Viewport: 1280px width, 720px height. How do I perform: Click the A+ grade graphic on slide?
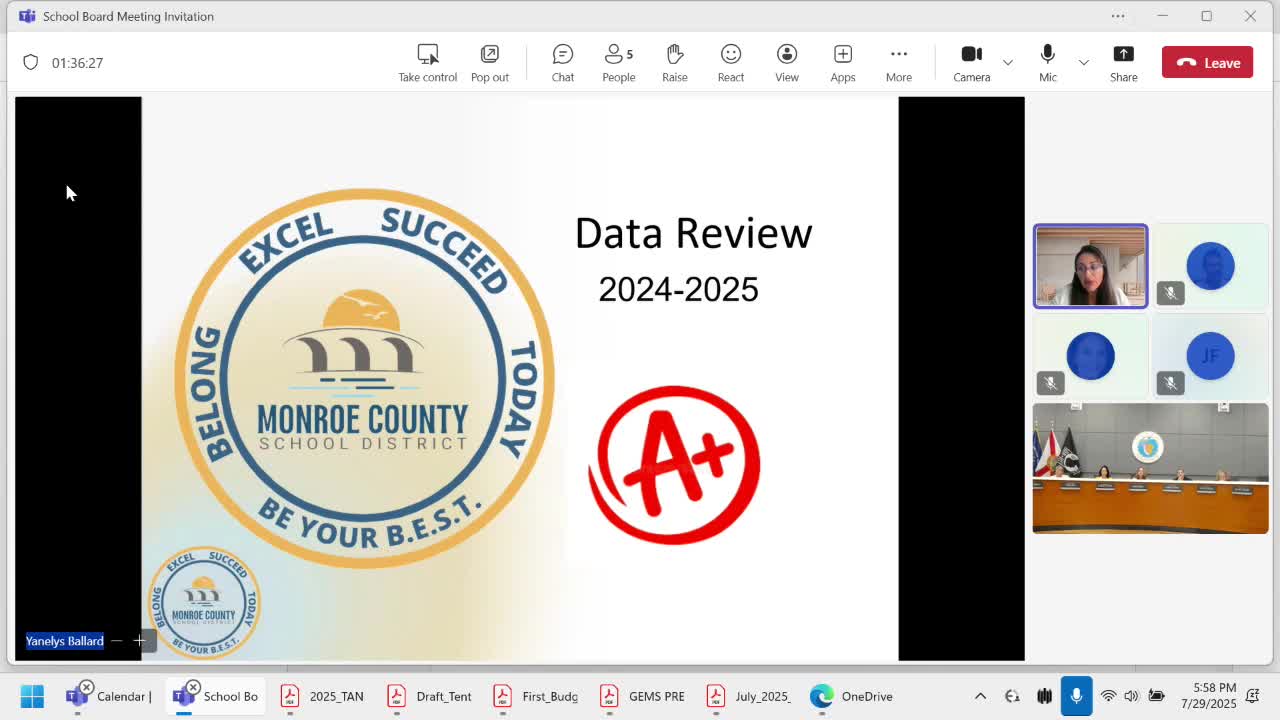click(674, 465)
